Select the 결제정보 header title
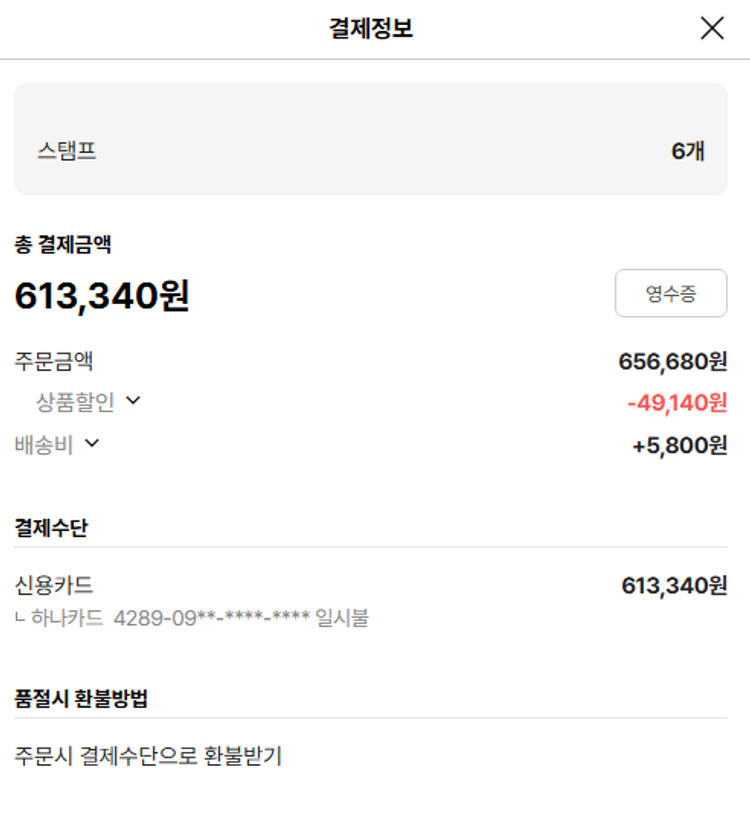 371,29
